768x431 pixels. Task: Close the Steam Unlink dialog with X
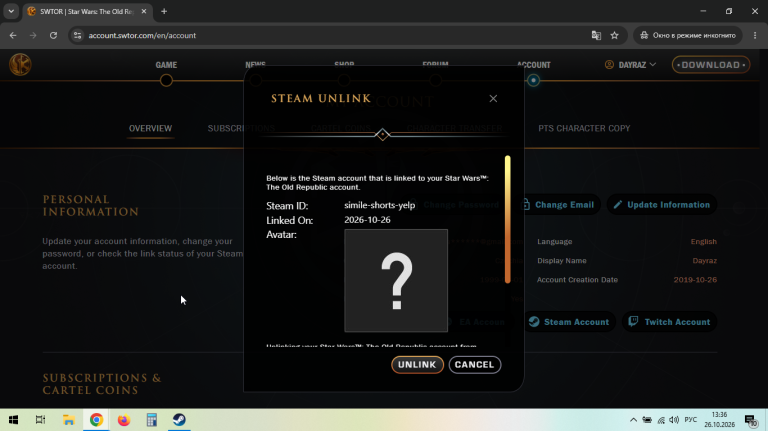pyautogui.click(x=493, y=99)
